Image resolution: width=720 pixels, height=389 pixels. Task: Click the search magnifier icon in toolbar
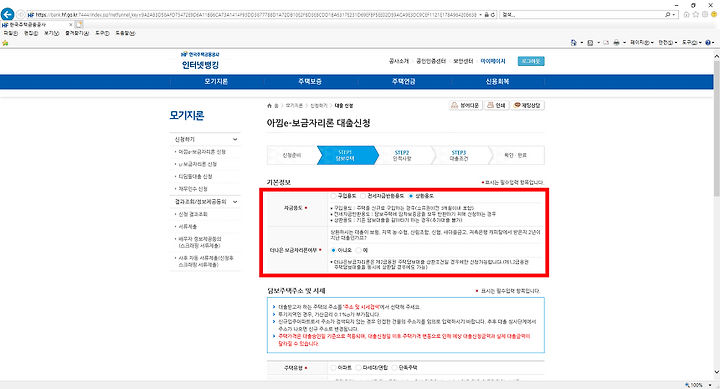(x=668, y=15)
